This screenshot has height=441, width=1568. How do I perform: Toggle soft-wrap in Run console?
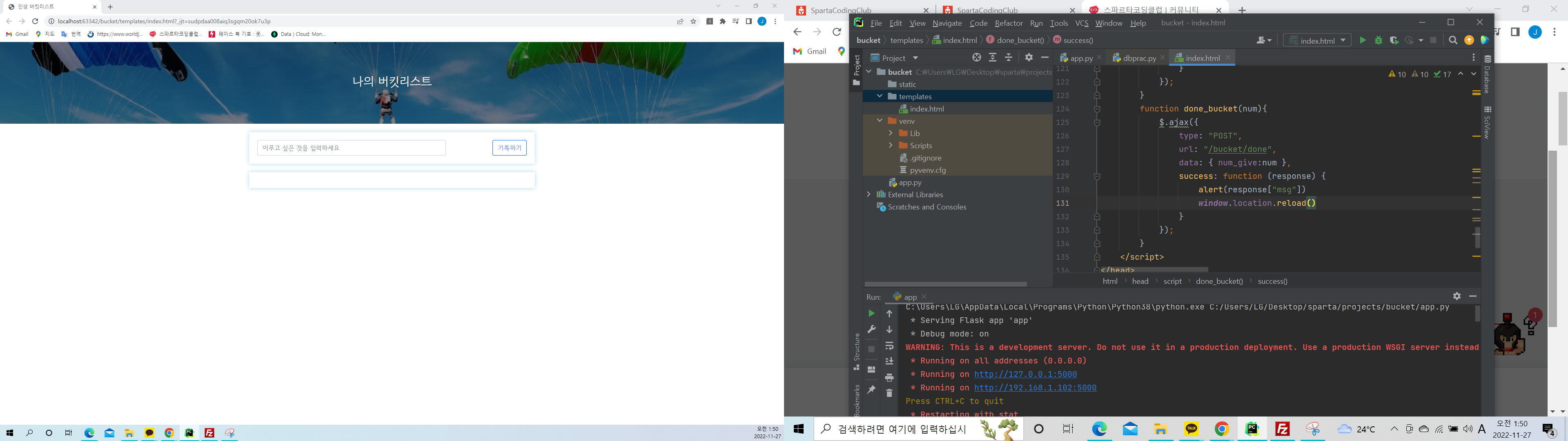(889, 345)
